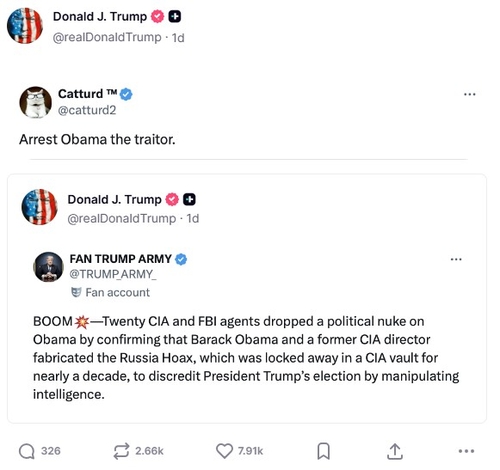Image resolution: width=500 pixels, height=470 pixels.
Task: Click FAN TRUMP ARMY blue verified badge
Action: point(181,259)
